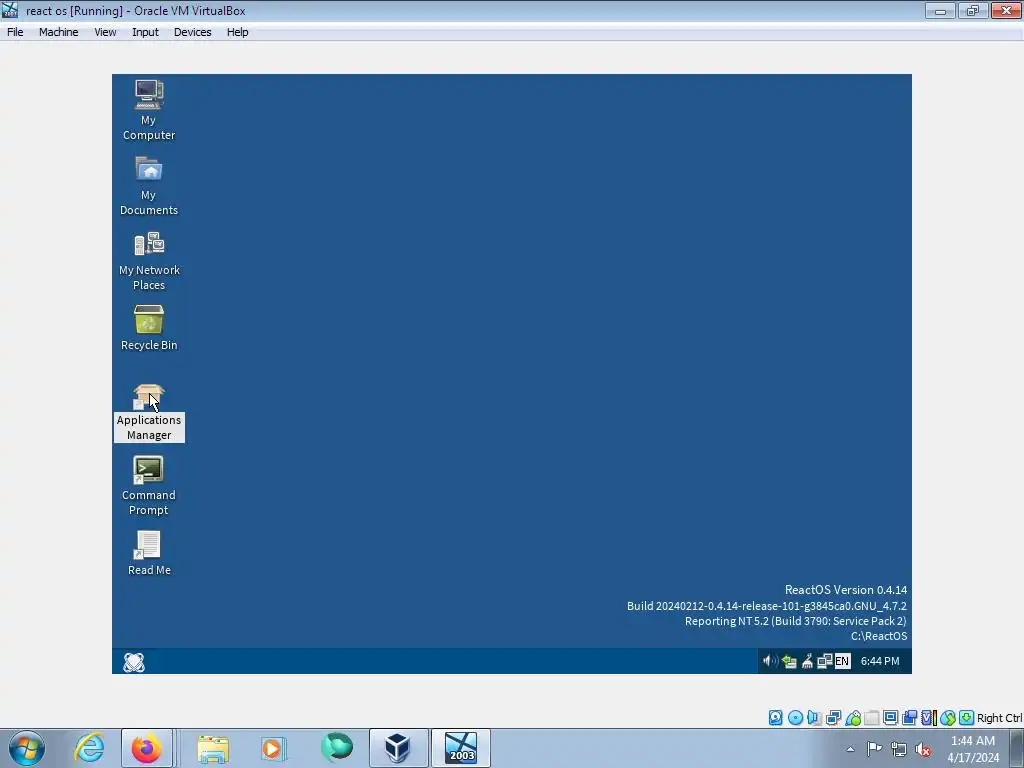Open Windows Explorer from taskbar
This screenshot has width=1024, height=768.
213,748
